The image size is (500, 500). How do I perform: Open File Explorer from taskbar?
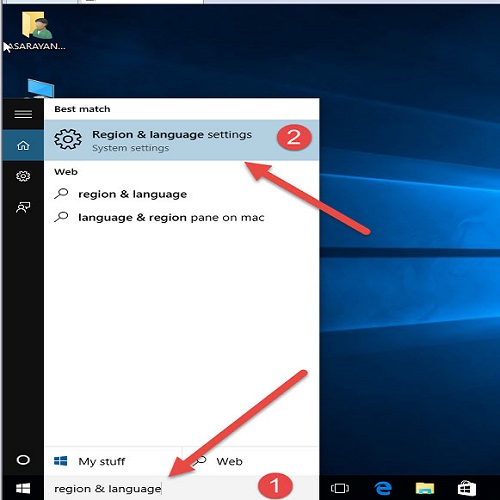click(x=425, y=488)
